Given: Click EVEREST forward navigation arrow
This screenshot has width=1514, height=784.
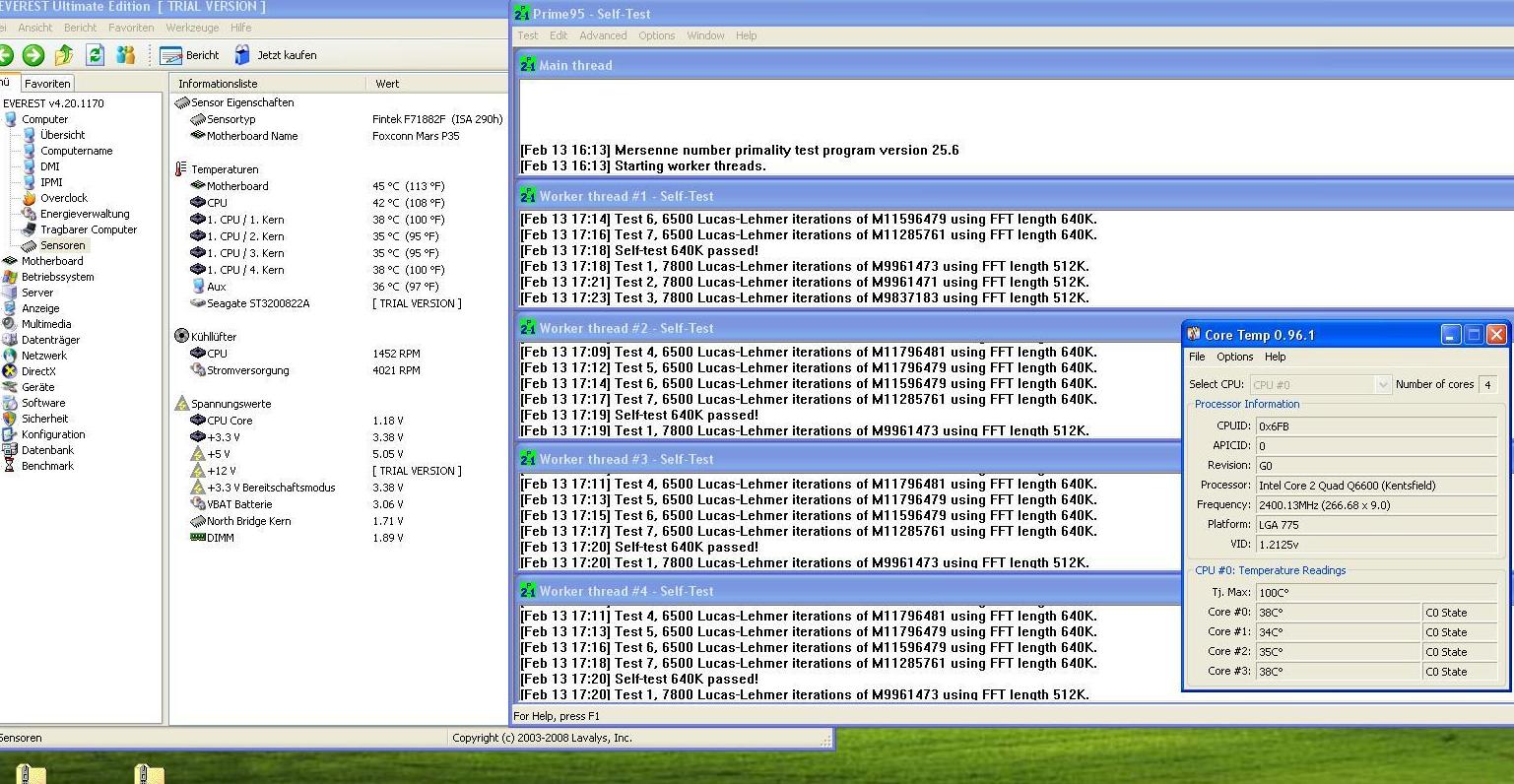Looking at the screenshot, I should (33, 55).
